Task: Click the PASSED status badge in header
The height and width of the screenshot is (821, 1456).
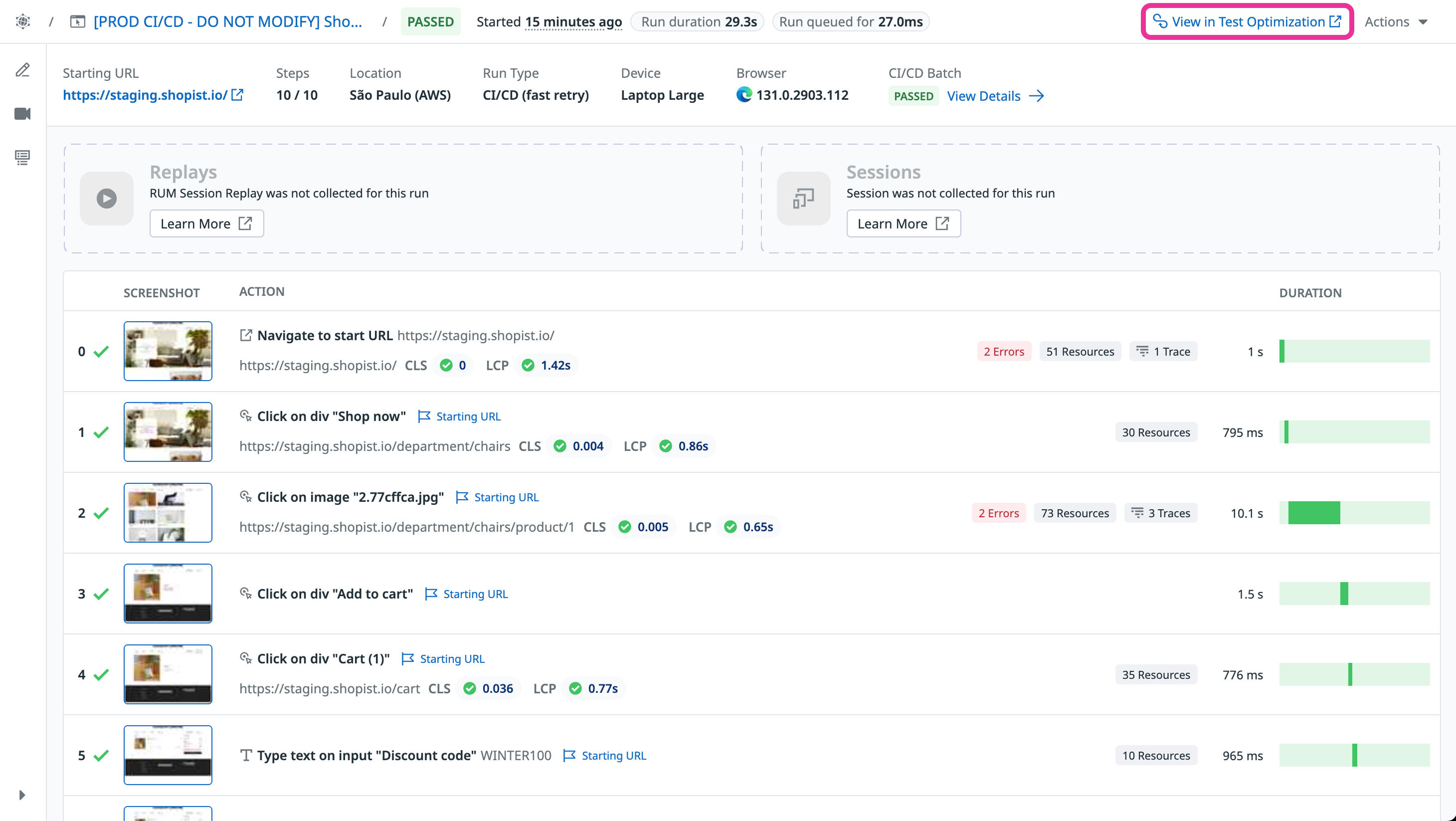Action: (430, 21)
